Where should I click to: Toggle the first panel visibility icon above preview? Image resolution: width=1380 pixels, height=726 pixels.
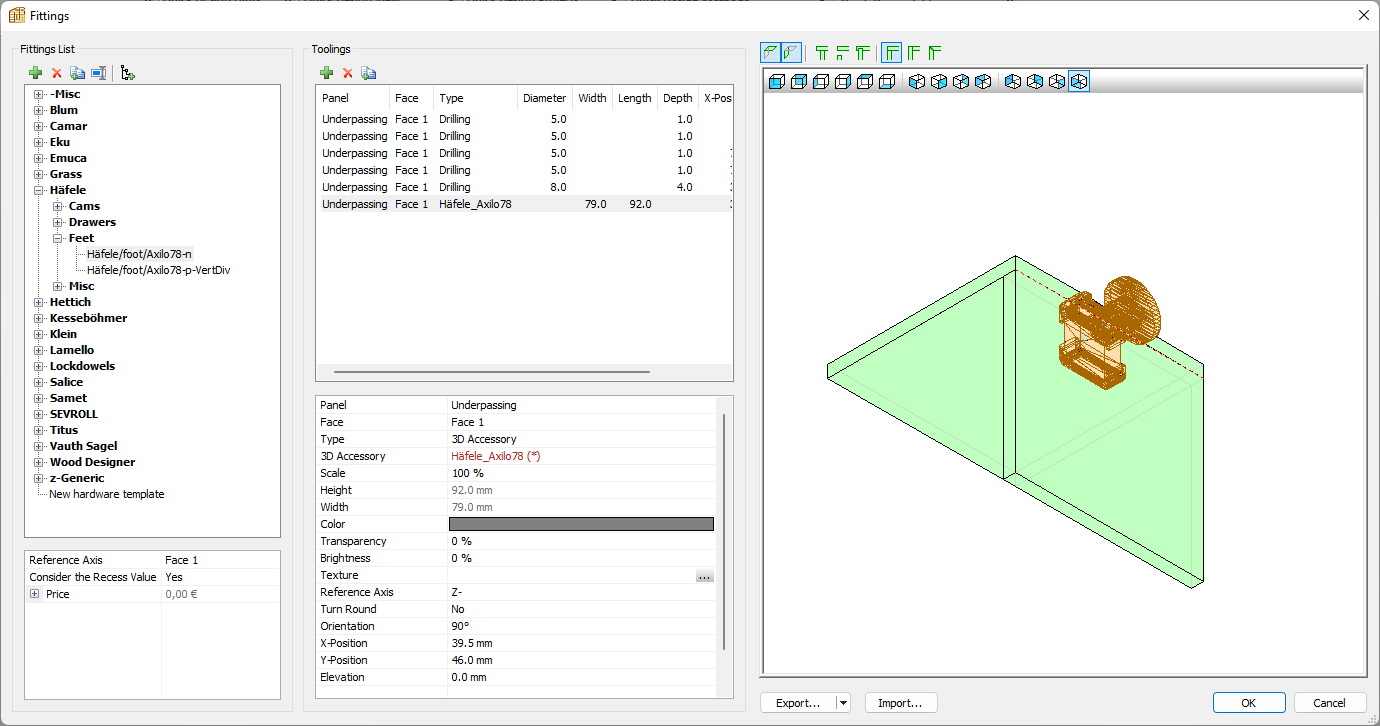770,52
